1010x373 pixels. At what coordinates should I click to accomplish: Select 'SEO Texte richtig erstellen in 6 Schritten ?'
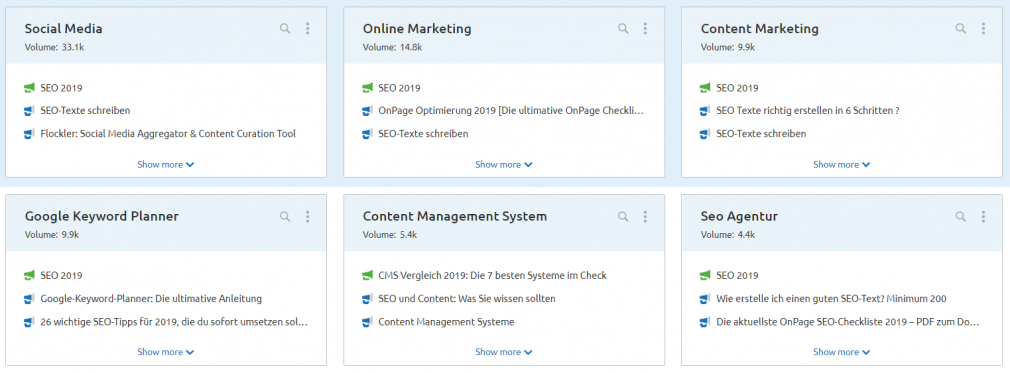click(x=808, y=111)
